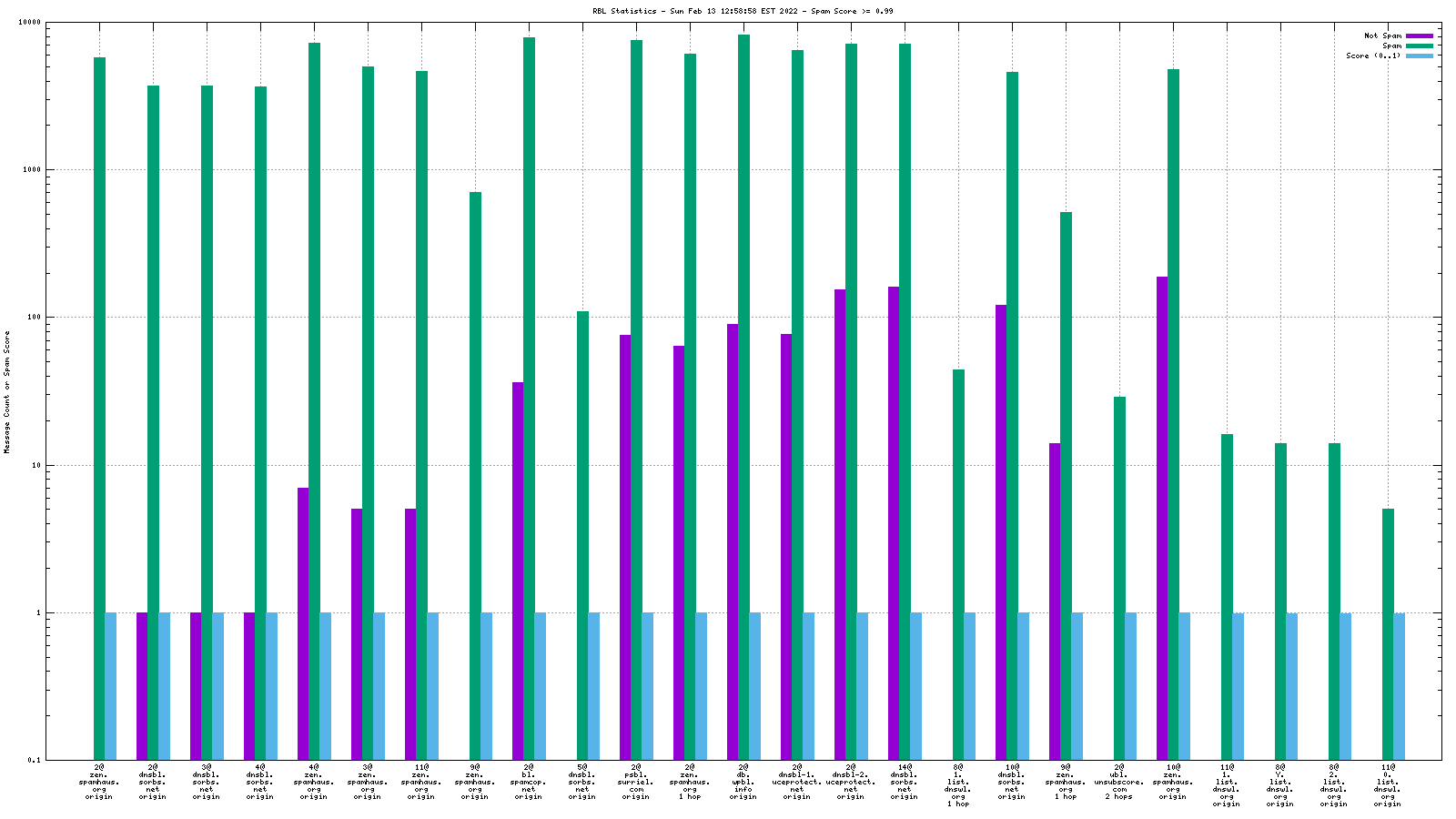
Task: Click the RBL Statistics chart title
Action: tap(743, 11)
